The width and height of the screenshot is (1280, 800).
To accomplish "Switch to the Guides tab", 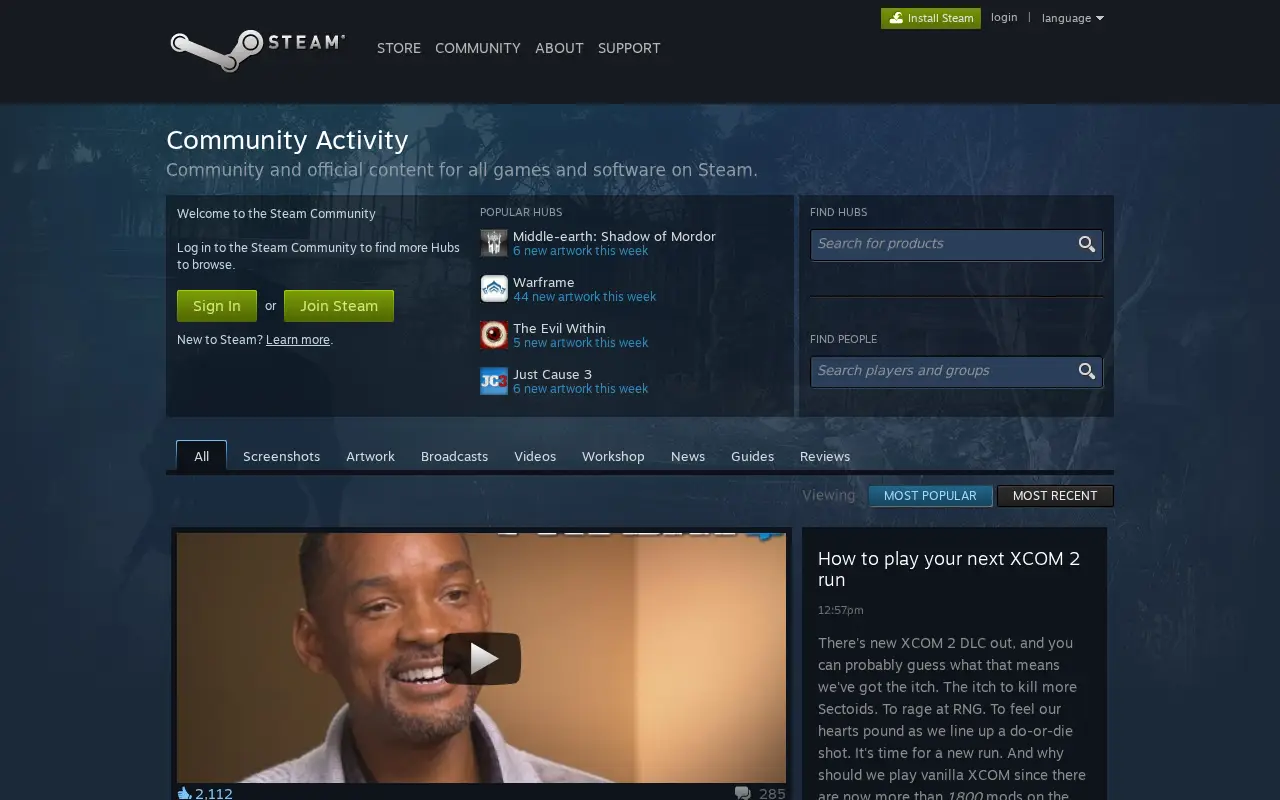I will [752, 456].
